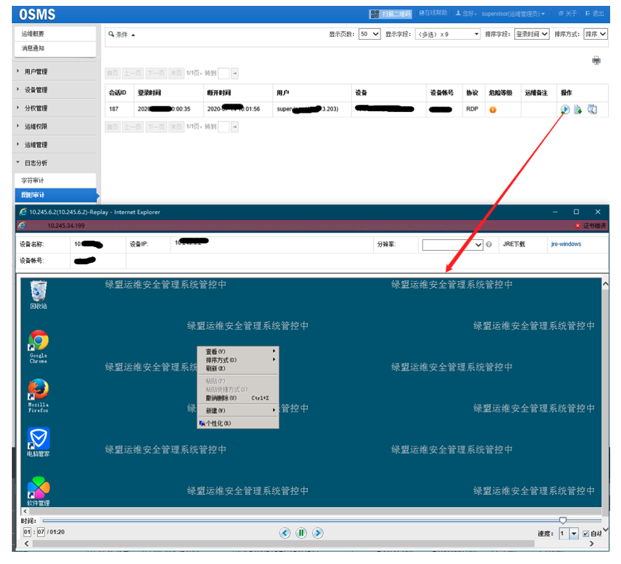621x564 pixels.
Task: Click the orange danger level icon
Action: pos(492,109)
